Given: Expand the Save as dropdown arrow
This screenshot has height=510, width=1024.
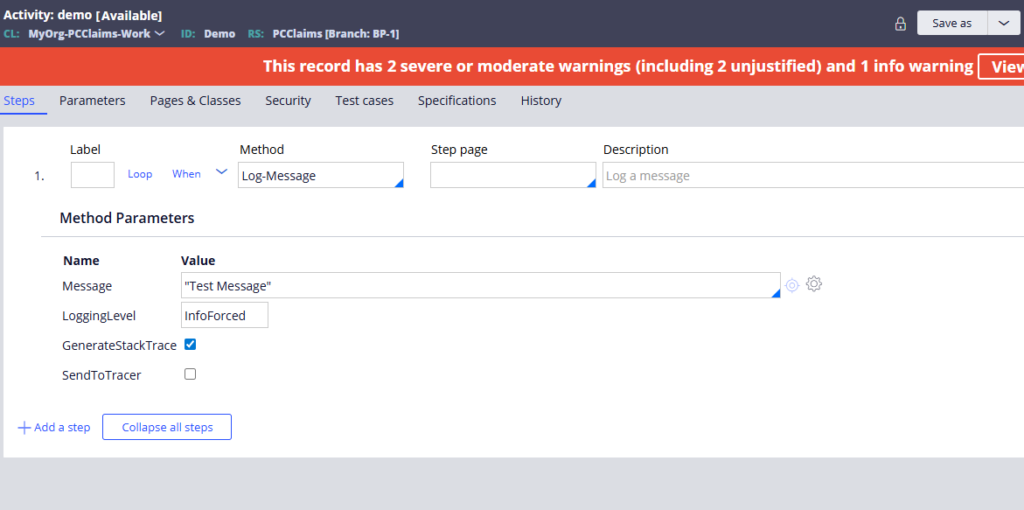Looking at the screenshot, I should click(1004, 23).
